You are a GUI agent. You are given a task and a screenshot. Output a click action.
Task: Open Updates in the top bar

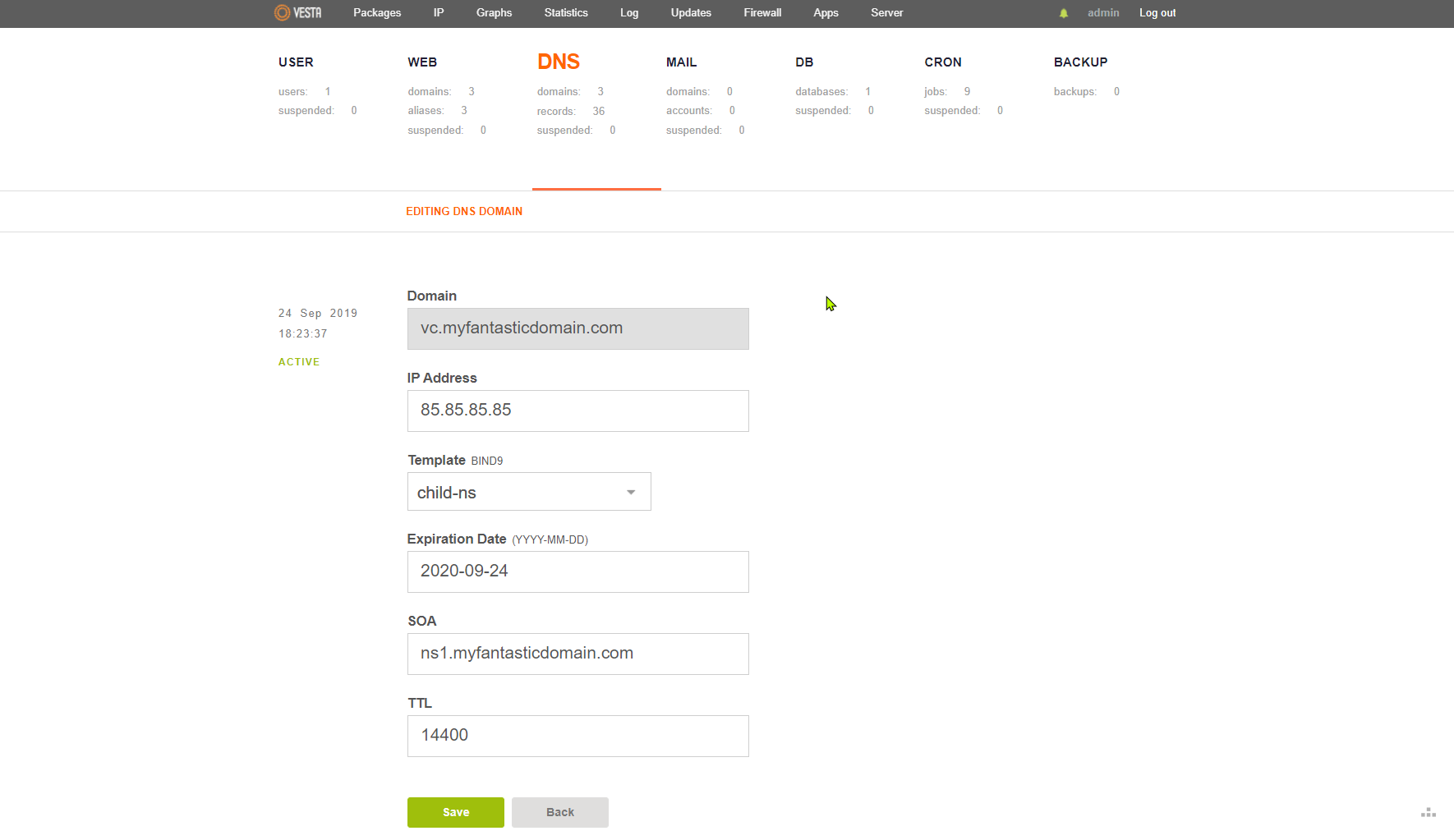691,12
